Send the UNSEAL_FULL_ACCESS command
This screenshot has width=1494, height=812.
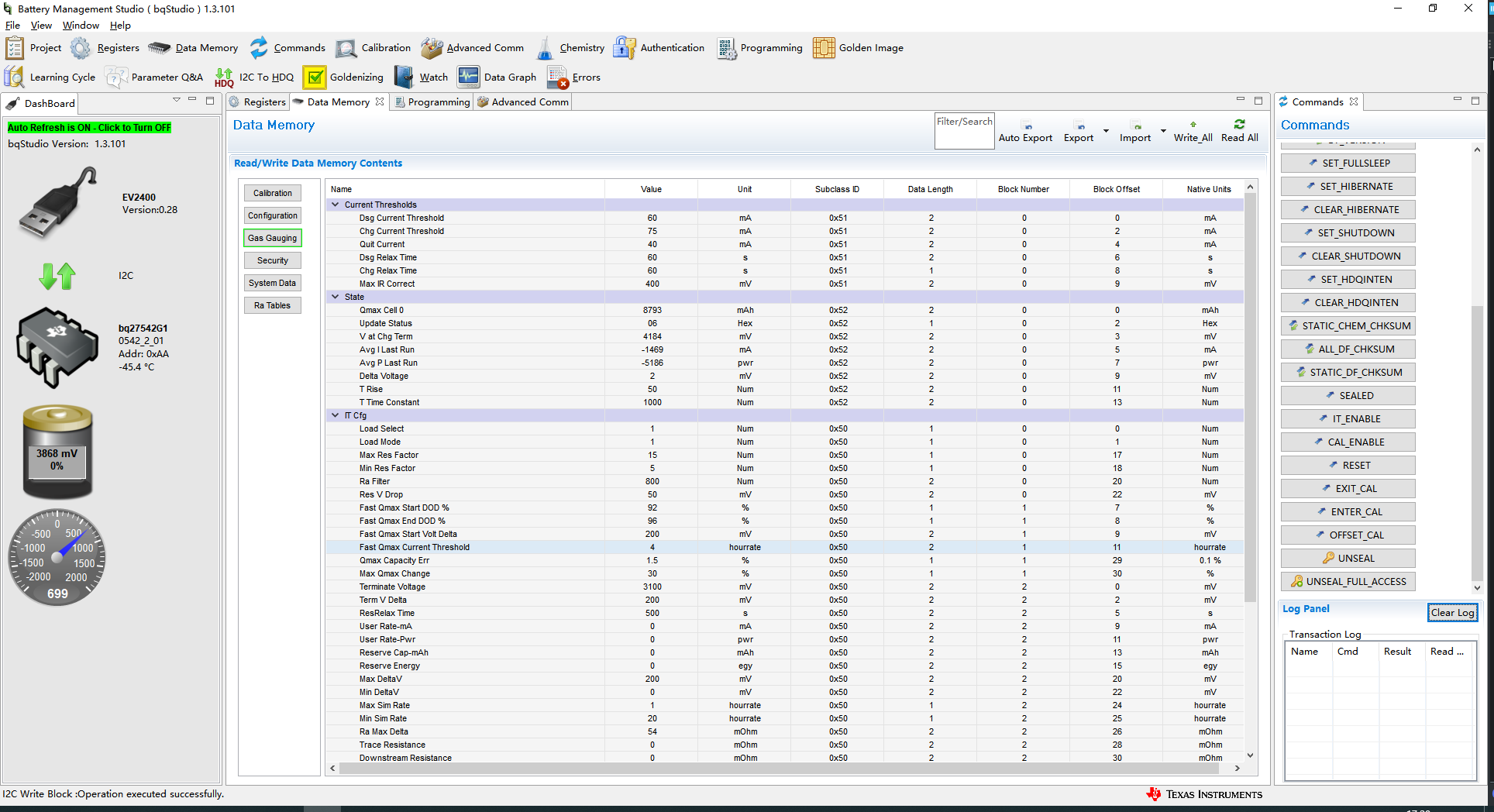[x=1348, y=582]
